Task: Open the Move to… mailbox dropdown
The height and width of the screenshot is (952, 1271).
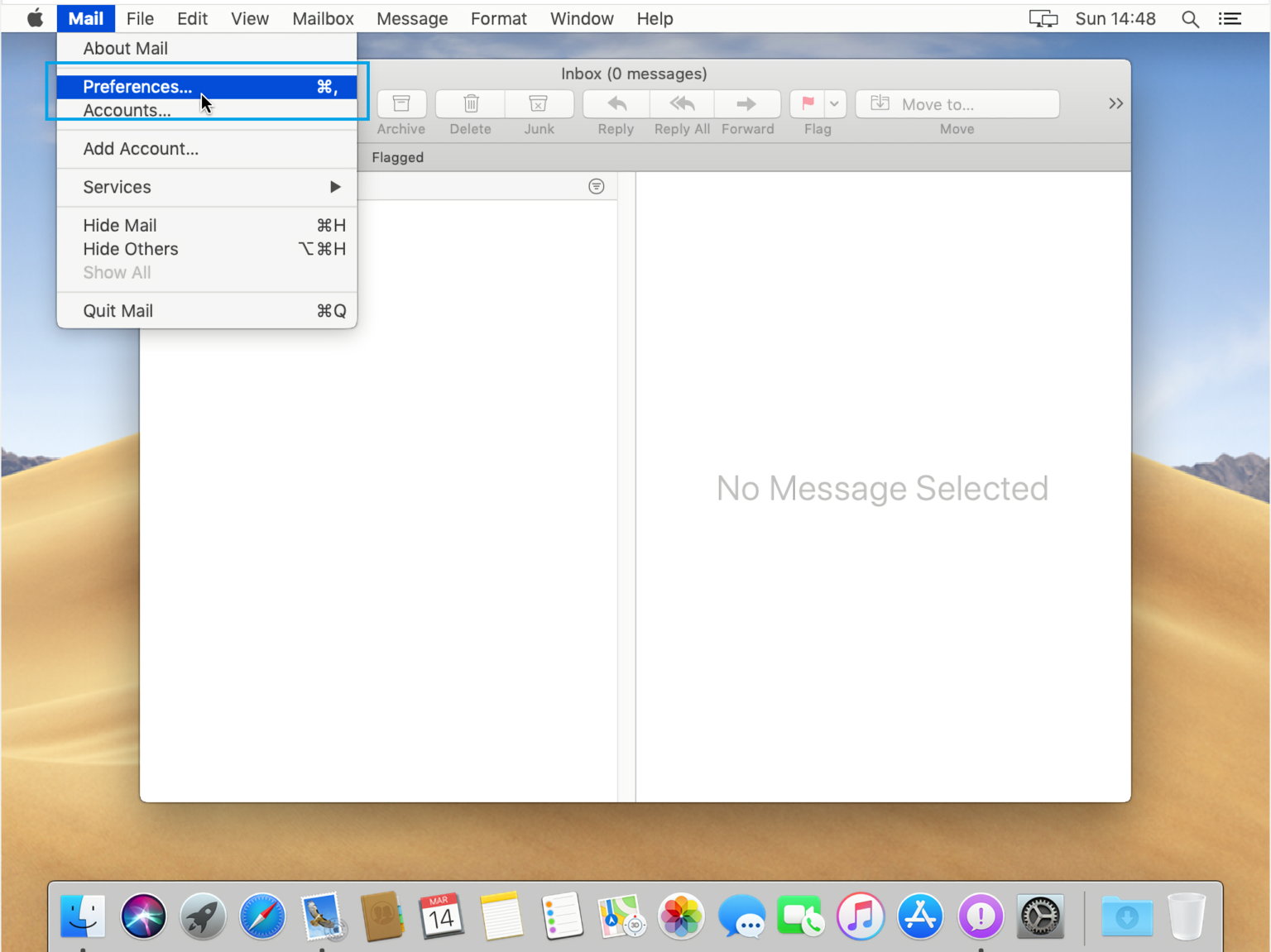Action: pyautogui.click(x=957, y=104)
